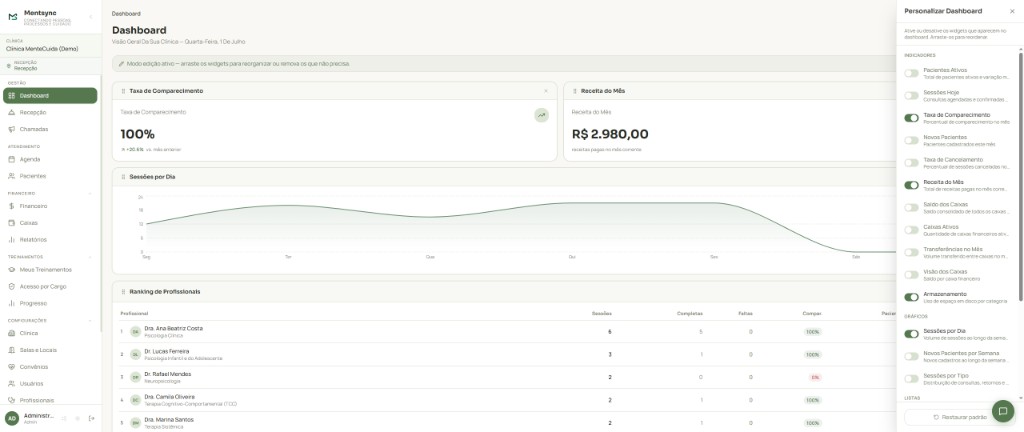This screenshot has width=1024, height=432.
Task: Click Dra. Camila Oliveira avatar
Action: click(x=135, y=400)
